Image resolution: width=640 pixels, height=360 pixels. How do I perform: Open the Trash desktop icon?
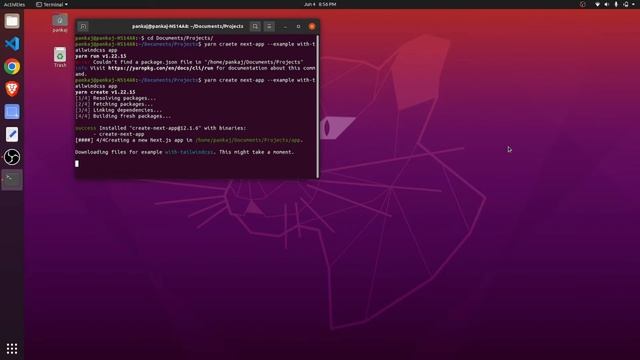pos(60,58)
